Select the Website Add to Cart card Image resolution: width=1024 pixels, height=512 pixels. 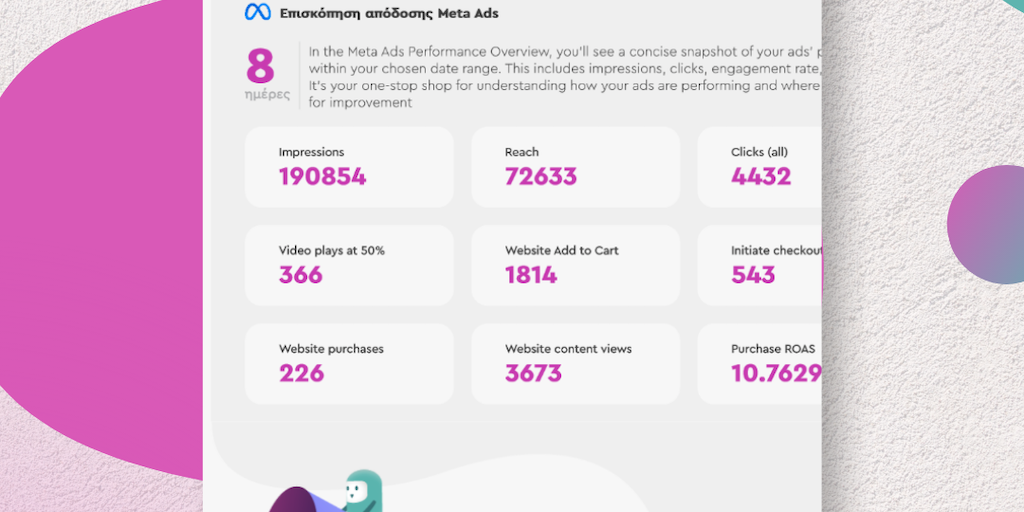click(575, 265)
